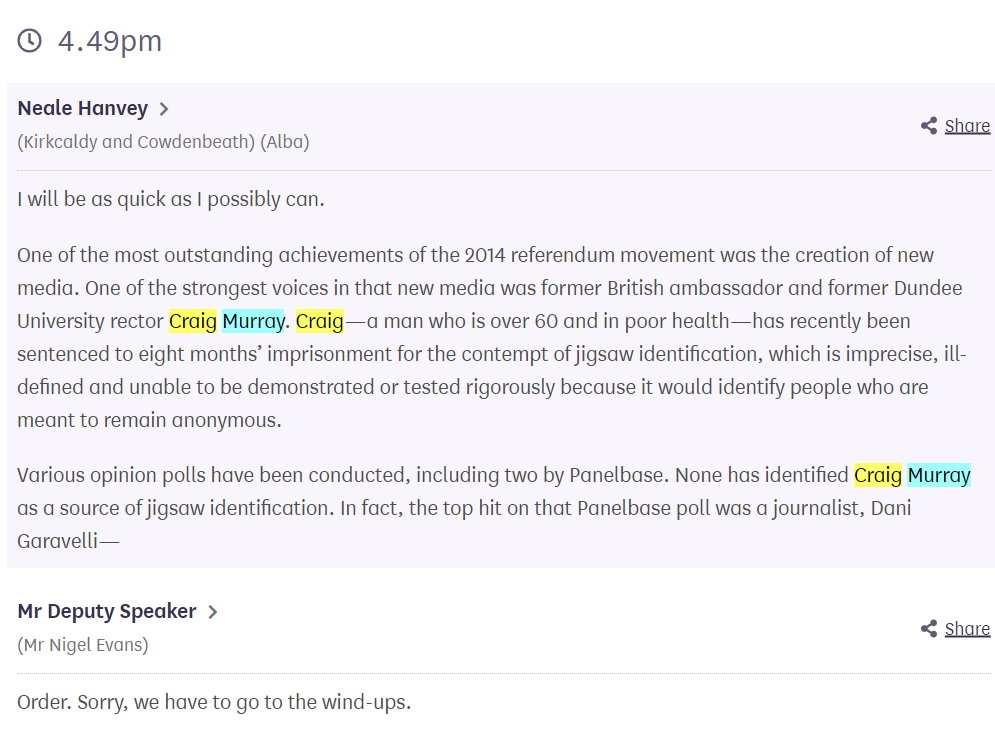The width and height of the screenshot is (995, 733).
Task: Click the Share link on the Deputy Speaker's contribution
Action: (x=967, y=629)
